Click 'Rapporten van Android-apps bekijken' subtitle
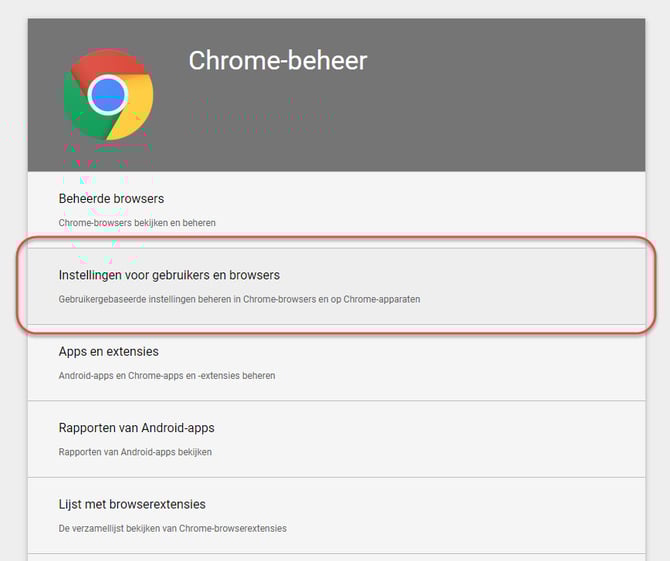The height and width of the screenshot is (561, 670). click(x=135, y=451)
